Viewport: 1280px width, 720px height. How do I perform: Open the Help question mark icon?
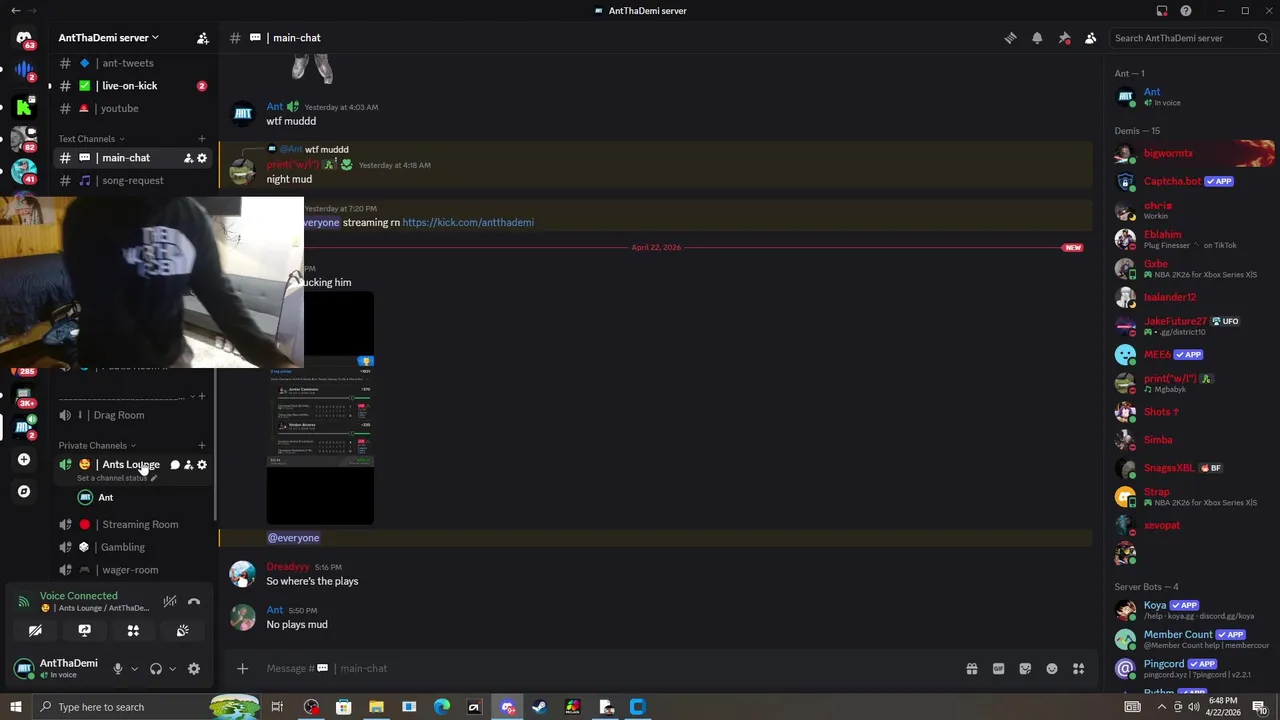tap(1186, 11)
